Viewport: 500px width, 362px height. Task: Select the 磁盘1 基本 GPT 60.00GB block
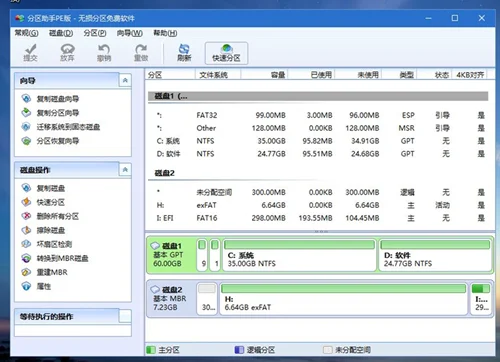click(171, 255)
